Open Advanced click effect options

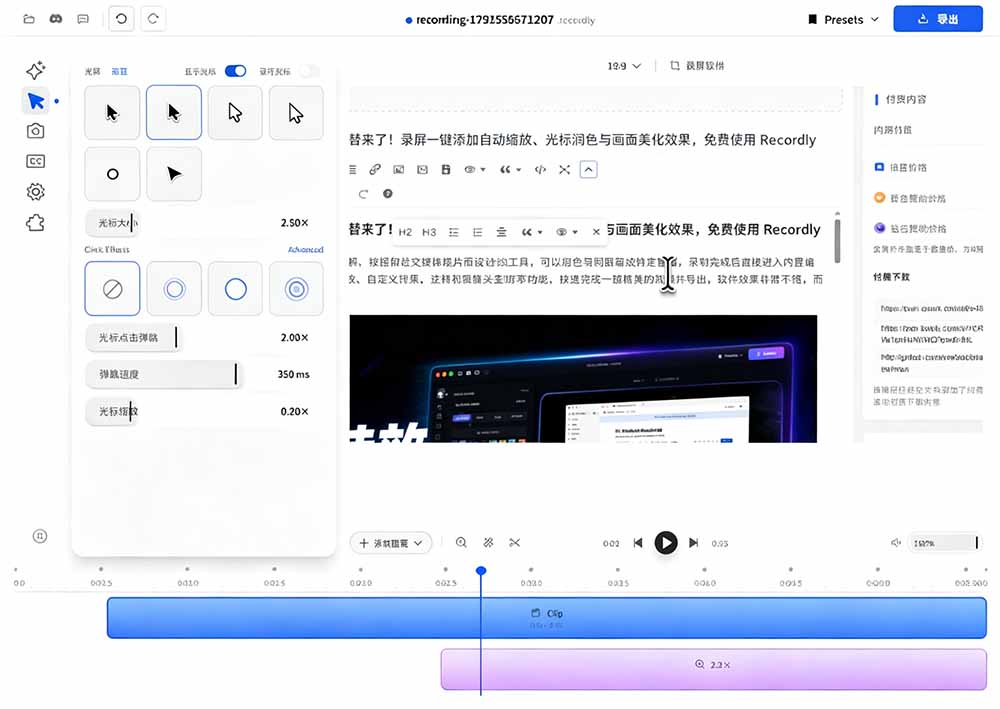(x=305, y=249)
